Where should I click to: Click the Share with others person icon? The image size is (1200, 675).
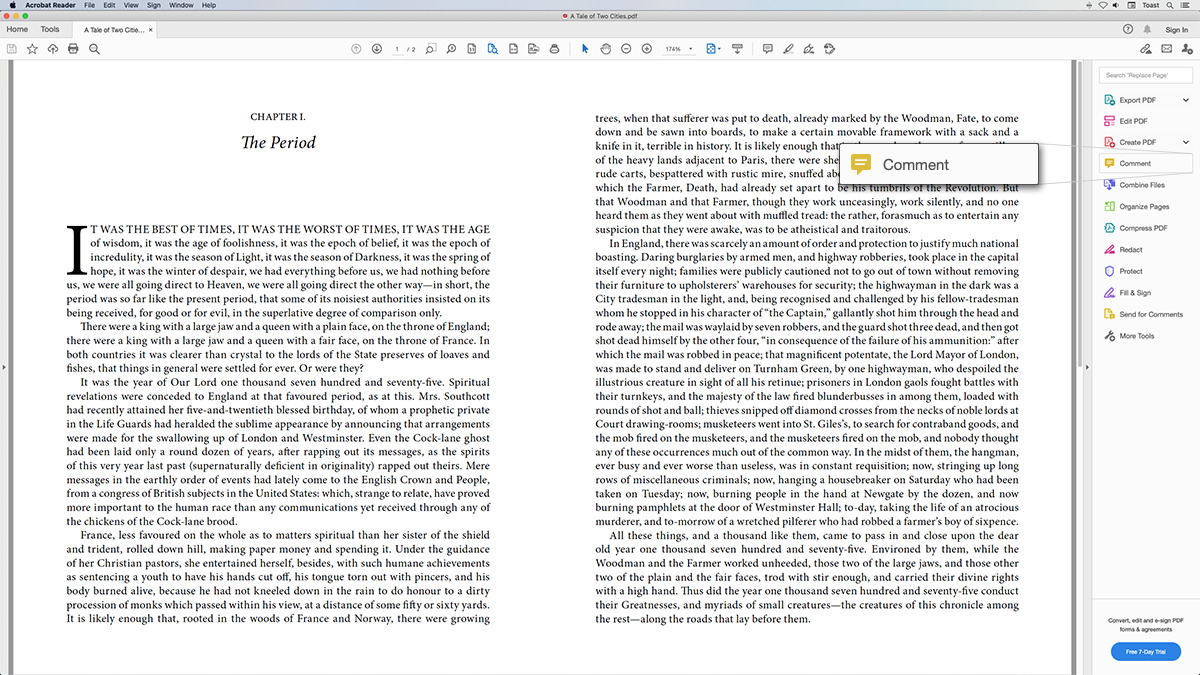coord(1186,49)
